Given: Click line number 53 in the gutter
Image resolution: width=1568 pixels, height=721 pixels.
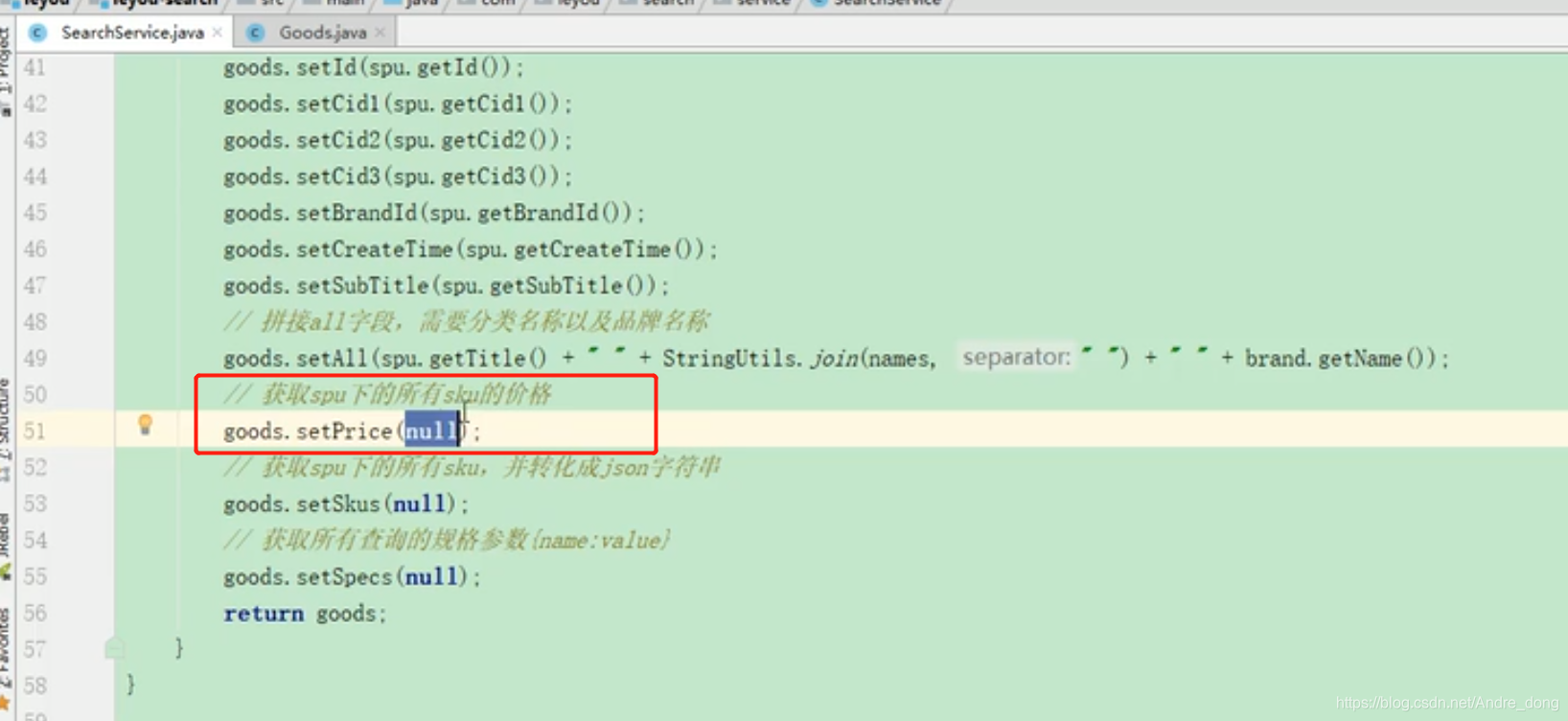Looking at the screenshot, I should 35,504.
